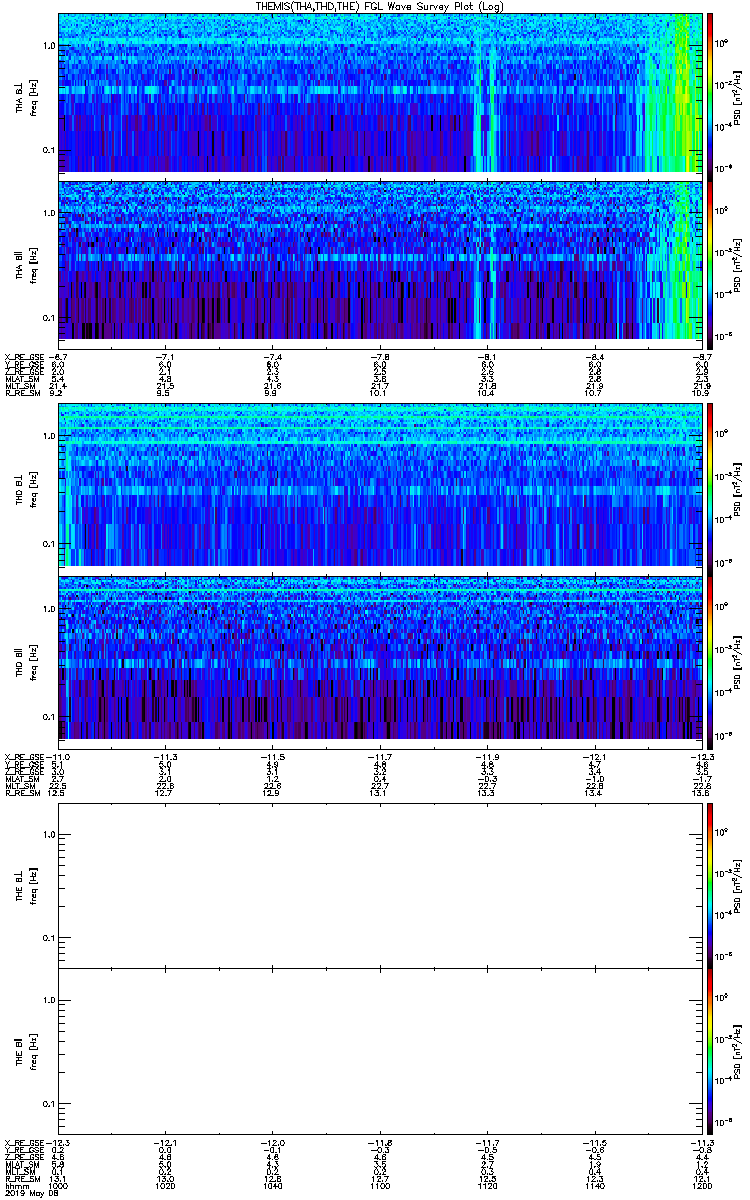
Task: Click the 0.1 tick of THD B∥ axis
Action: pos(47,717)
